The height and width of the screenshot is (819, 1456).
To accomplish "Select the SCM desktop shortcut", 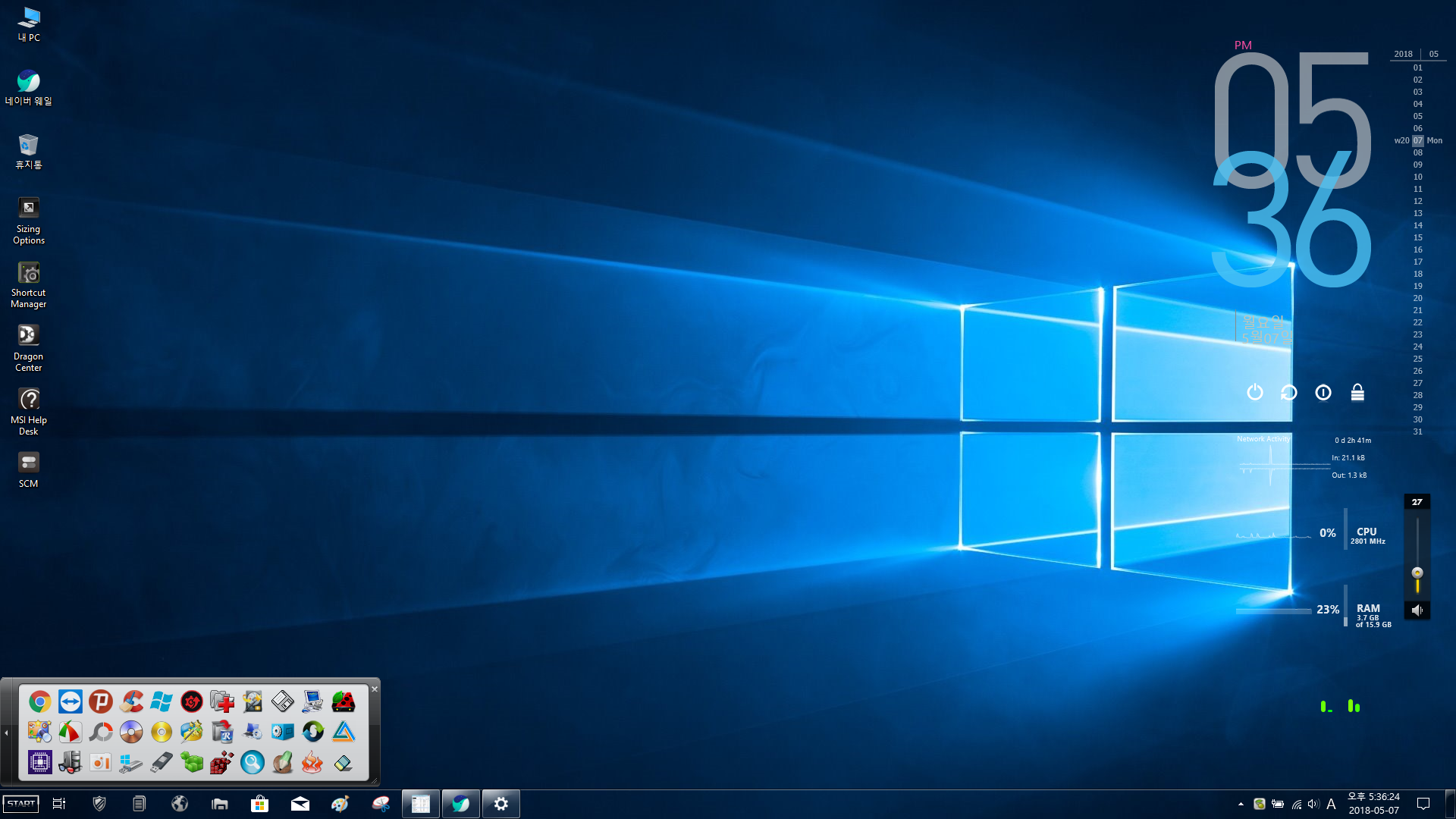I will [29, 470].
